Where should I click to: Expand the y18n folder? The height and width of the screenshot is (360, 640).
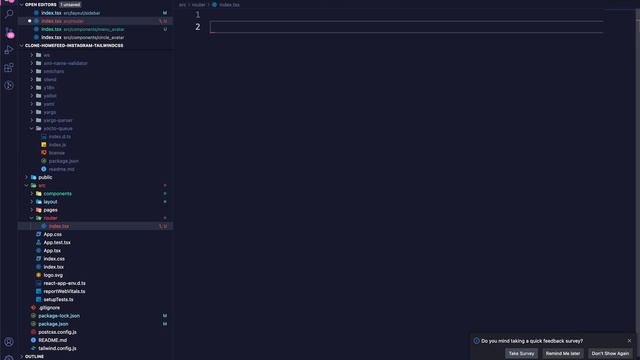(32, 88)
